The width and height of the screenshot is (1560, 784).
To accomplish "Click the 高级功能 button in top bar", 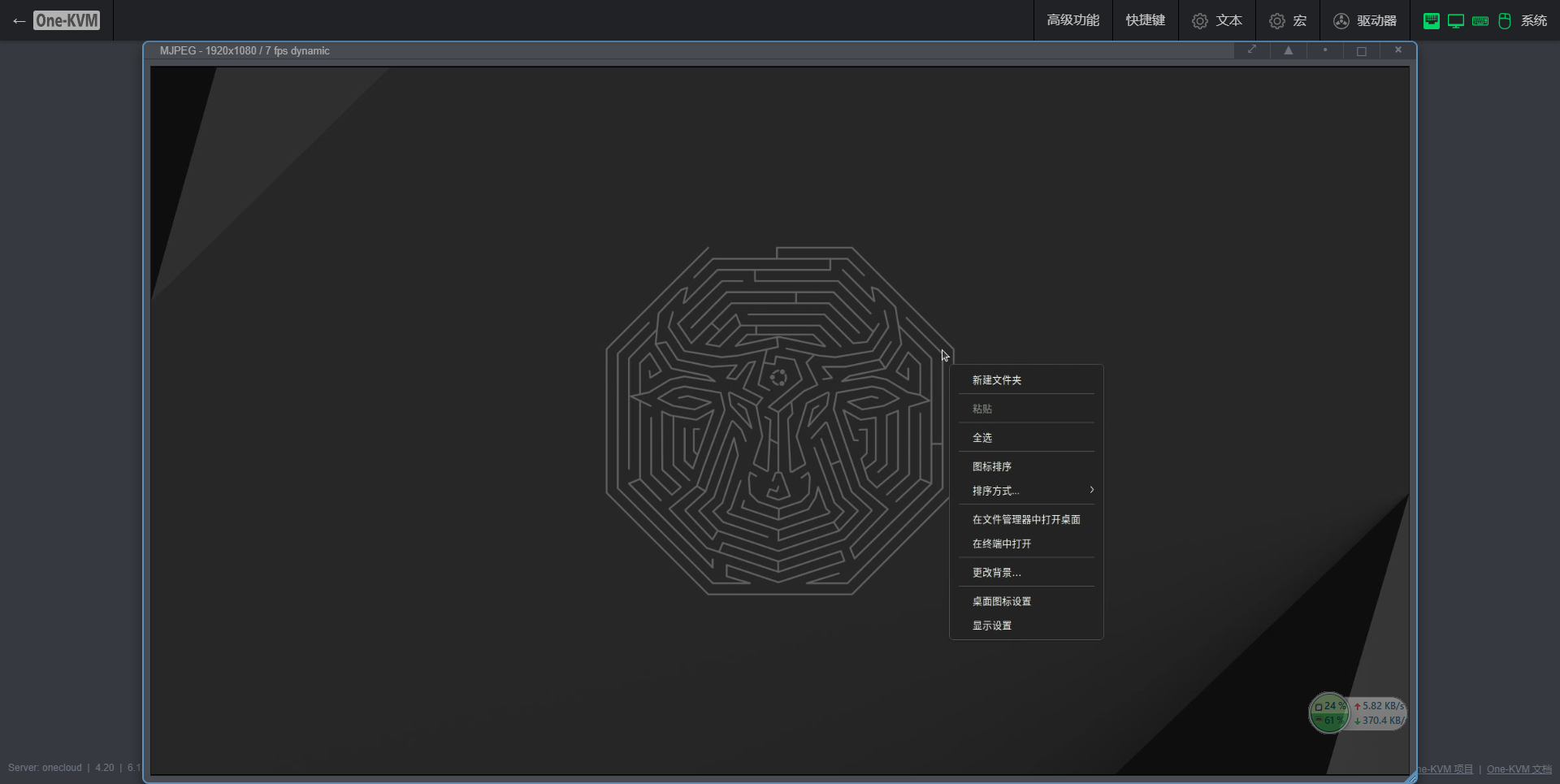I will (1072, 21).
